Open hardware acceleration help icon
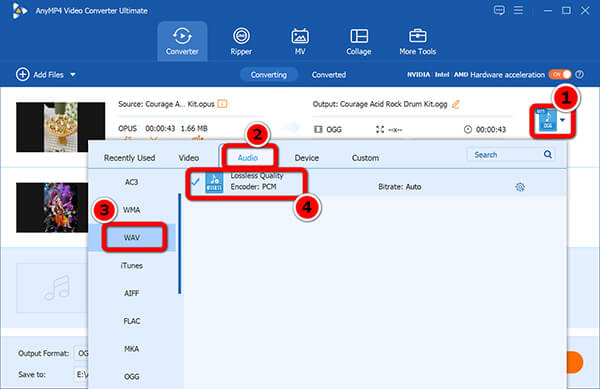This screenshot has height=389, width=600. pyautogui.click(x=580, y=75)
